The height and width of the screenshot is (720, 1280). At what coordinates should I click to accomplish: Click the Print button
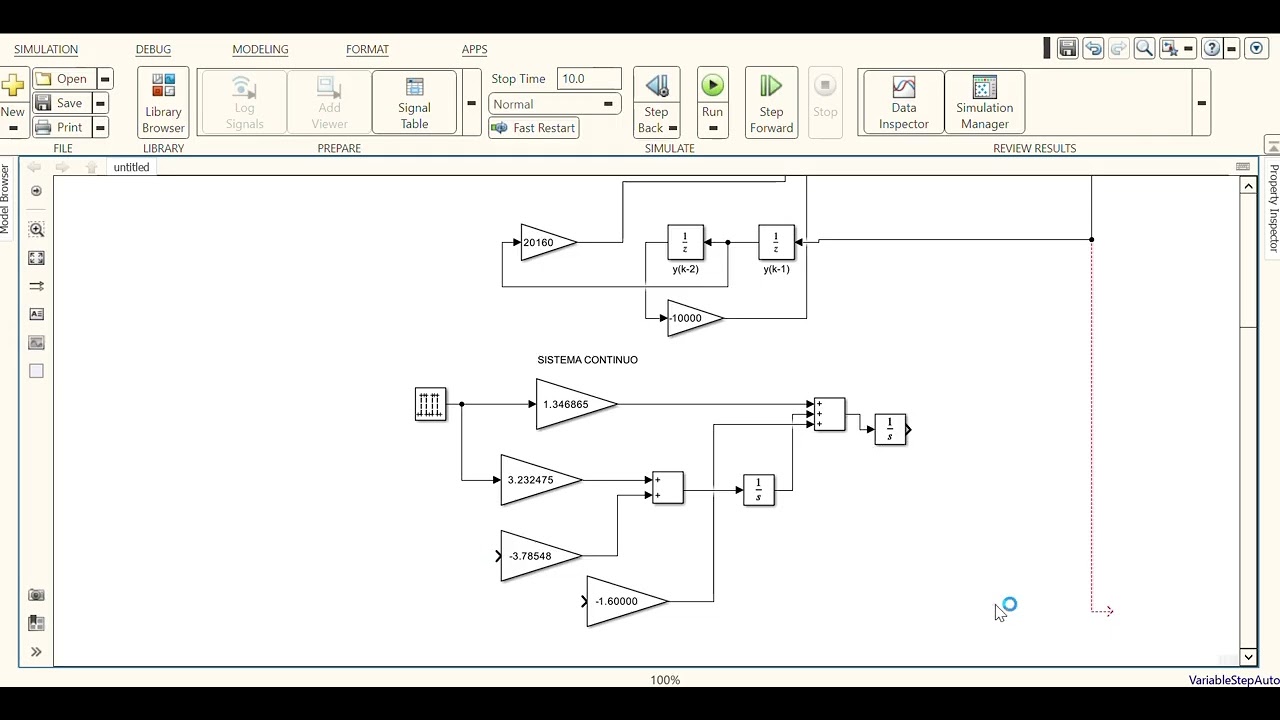(62, 127)
